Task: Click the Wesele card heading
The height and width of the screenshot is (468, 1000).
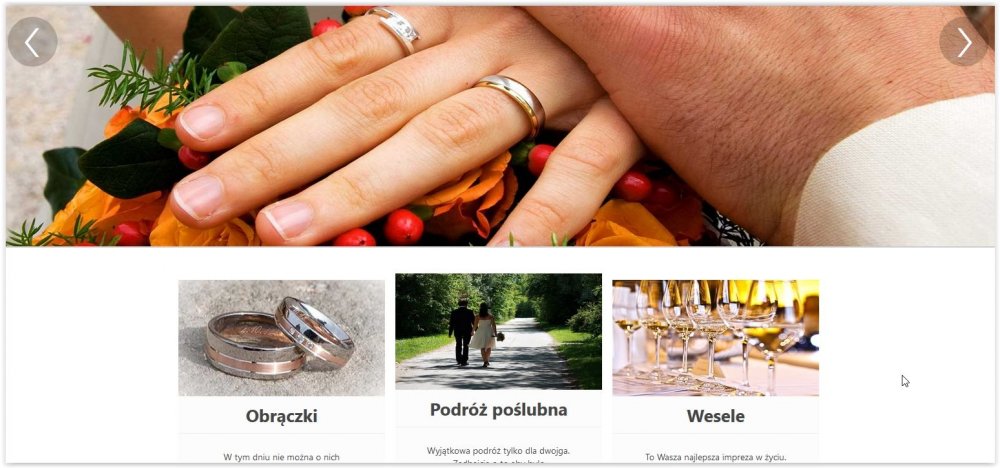Action: coord(716,416)
